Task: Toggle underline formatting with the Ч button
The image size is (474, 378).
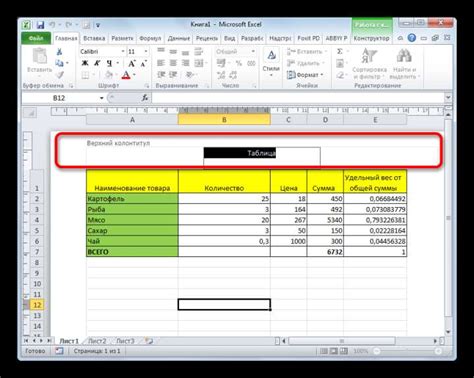Action: pyautogui.click(x=109, y=63)
